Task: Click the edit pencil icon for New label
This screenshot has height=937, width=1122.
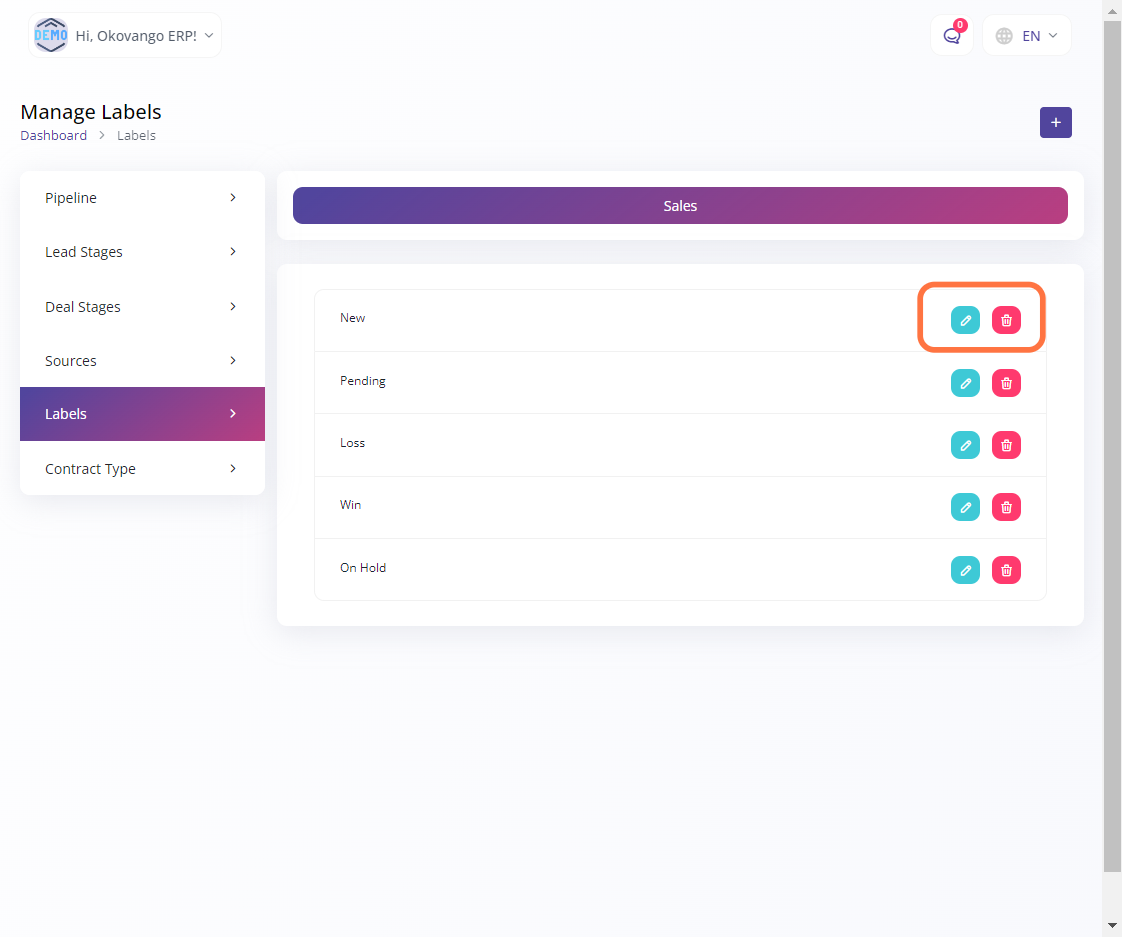Action: click(x=965, y=320)
